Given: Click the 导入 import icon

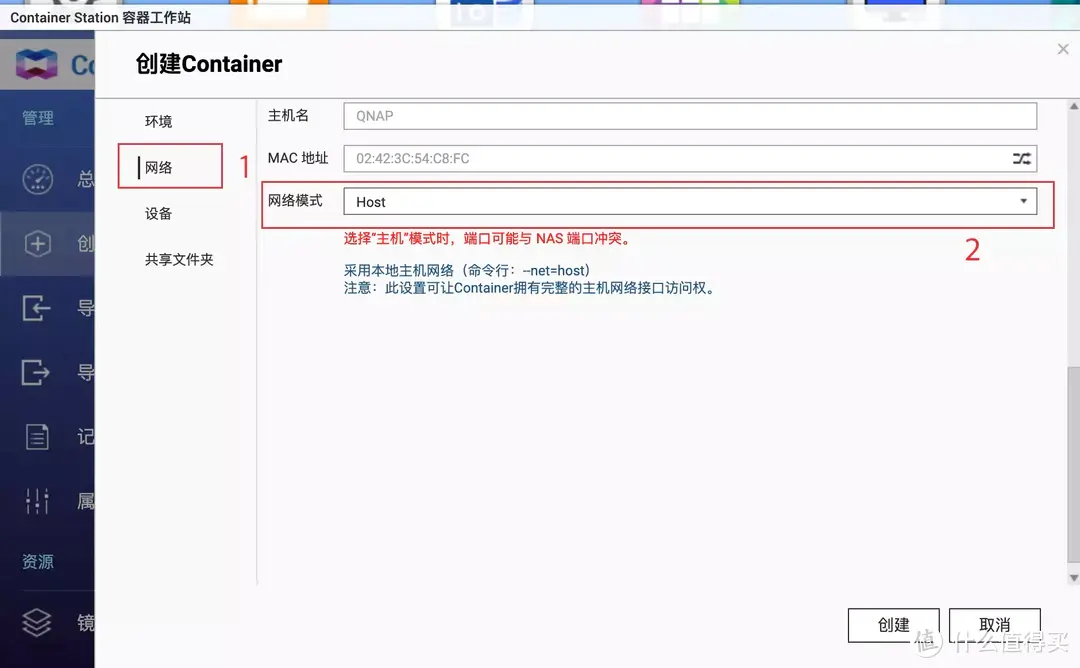Looking at the screenshot, I should (36, 308).
